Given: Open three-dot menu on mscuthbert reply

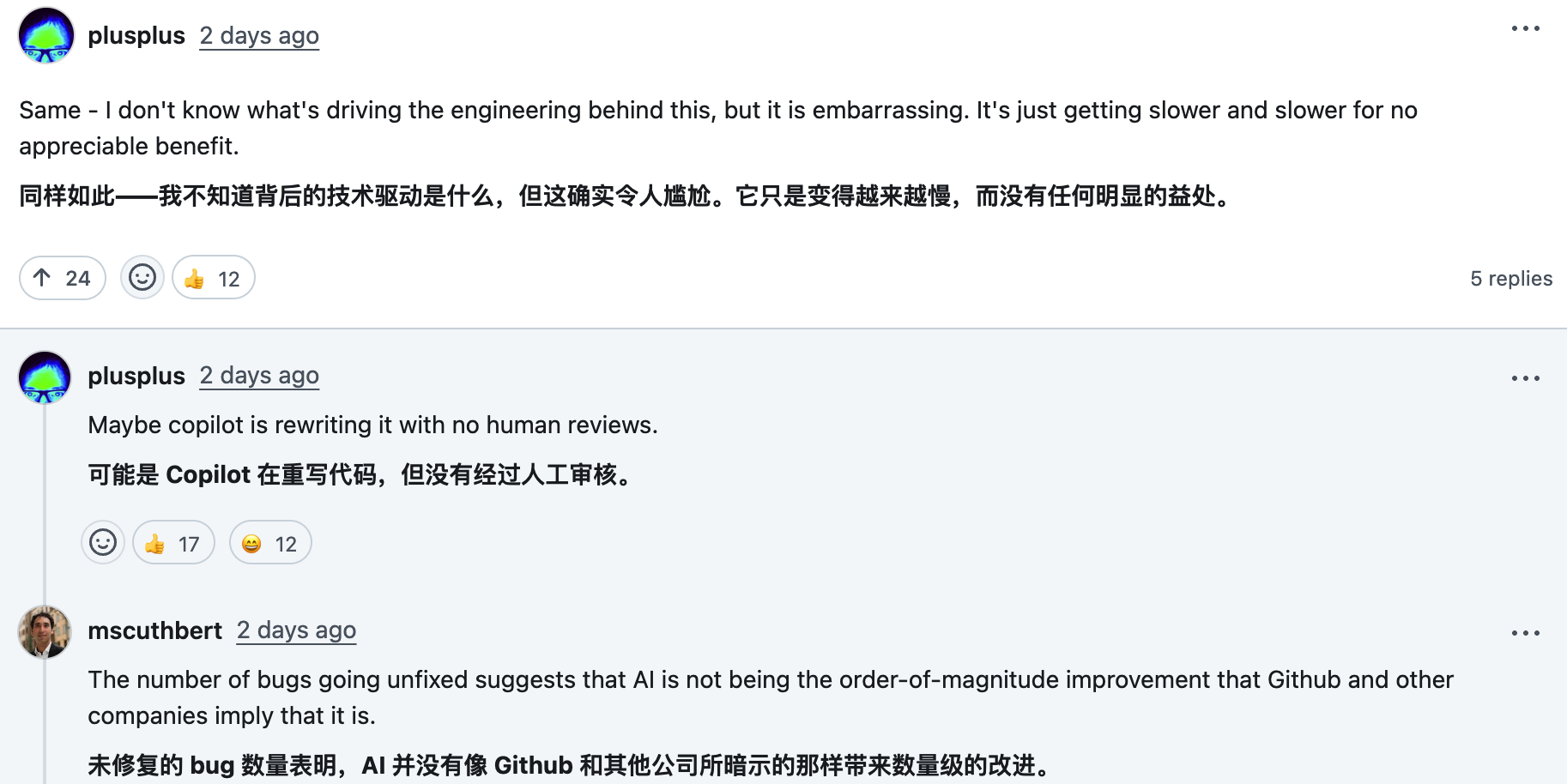Looking at the screenshot, I should coord(1525,633).
